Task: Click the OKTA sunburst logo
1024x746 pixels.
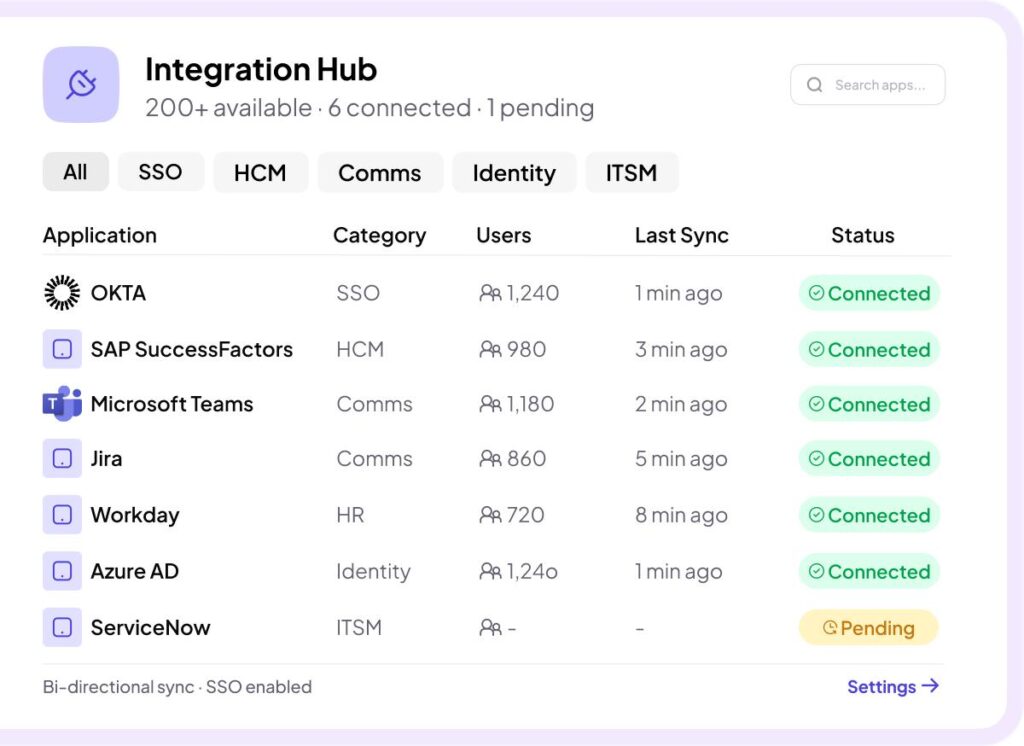Action: (62, 293)
